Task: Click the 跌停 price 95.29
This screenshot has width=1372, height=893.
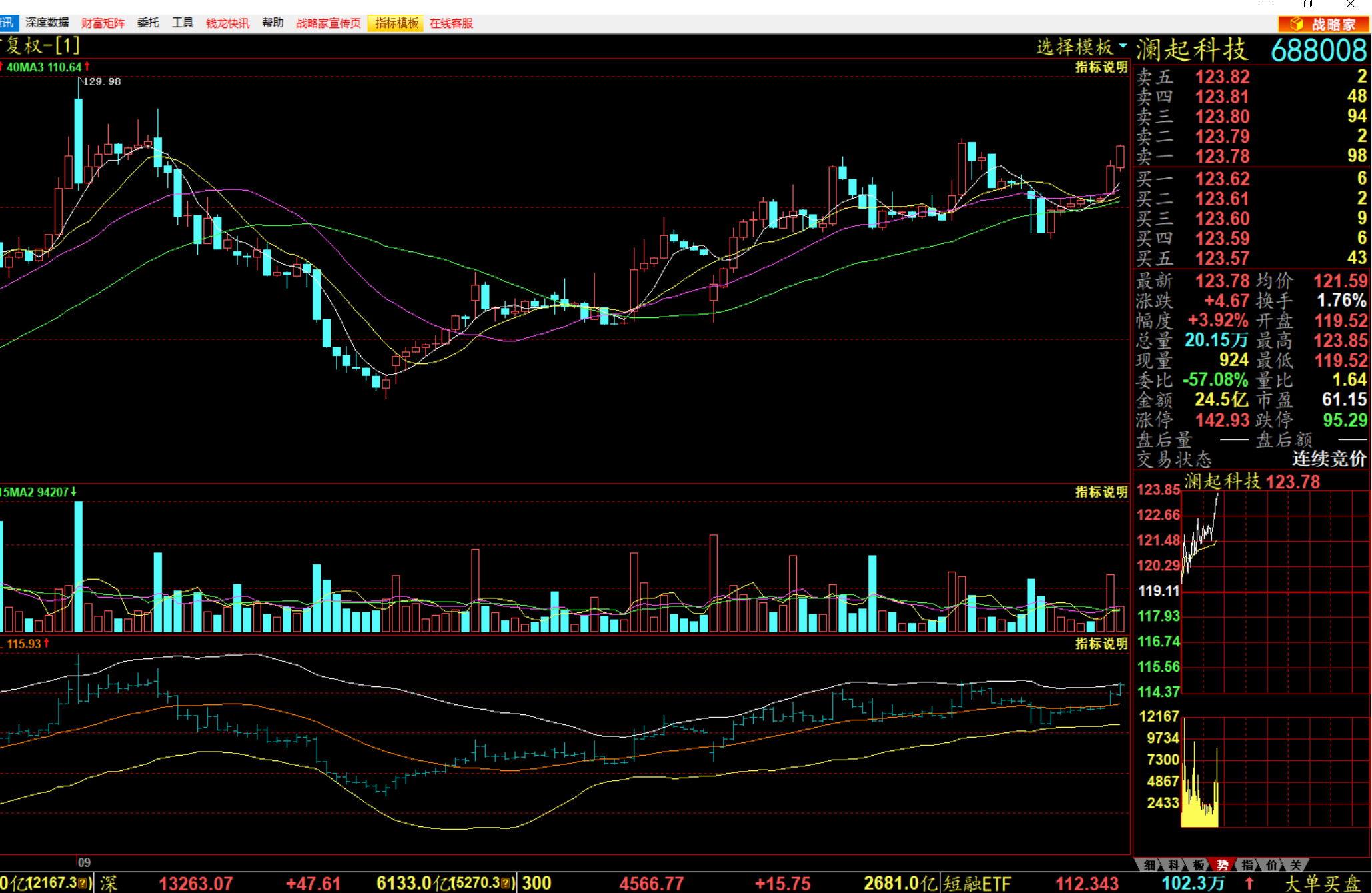Action: click(x=1345, y=420)
